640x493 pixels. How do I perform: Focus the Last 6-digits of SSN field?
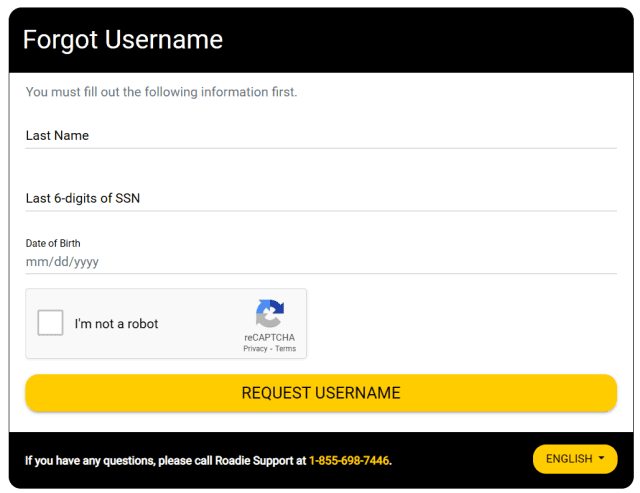coord(321,198)
